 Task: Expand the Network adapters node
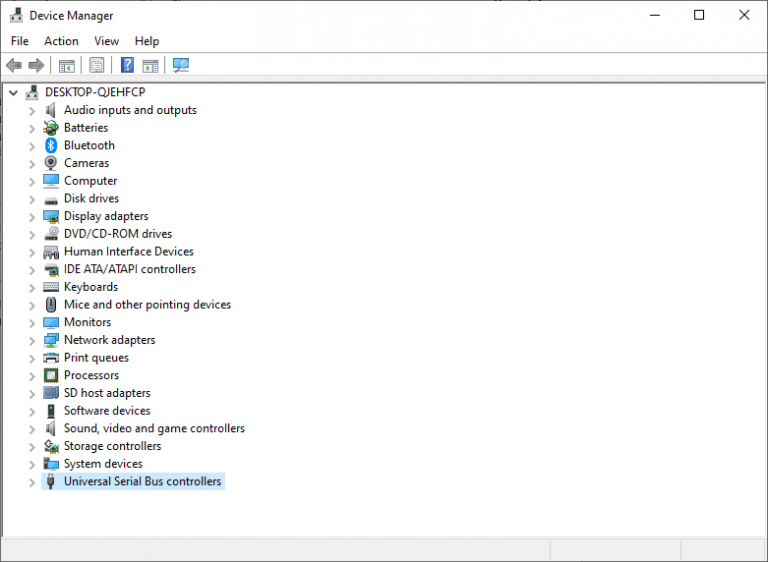point(32,341)
